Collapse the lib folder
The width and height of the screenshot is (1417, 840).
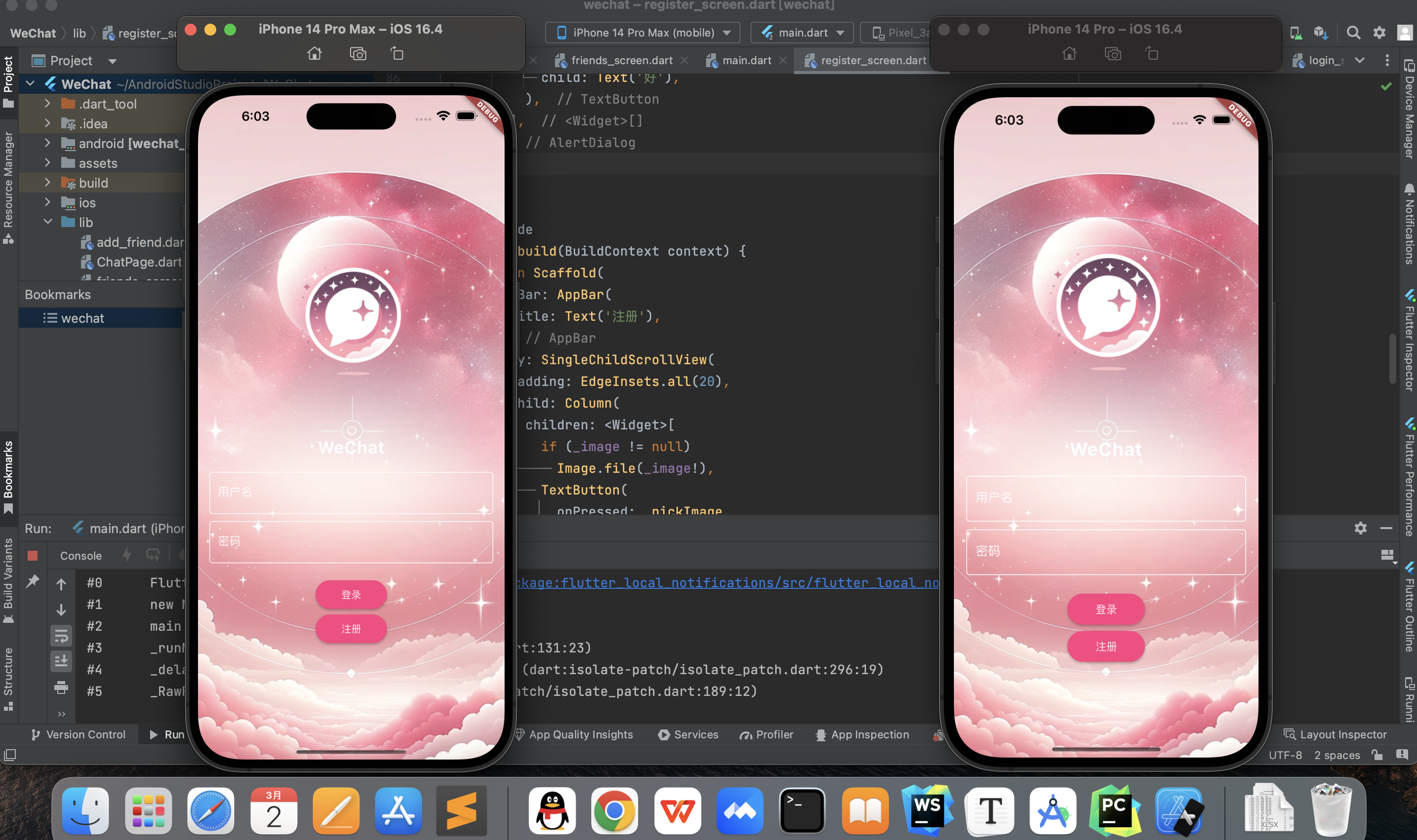47,222
